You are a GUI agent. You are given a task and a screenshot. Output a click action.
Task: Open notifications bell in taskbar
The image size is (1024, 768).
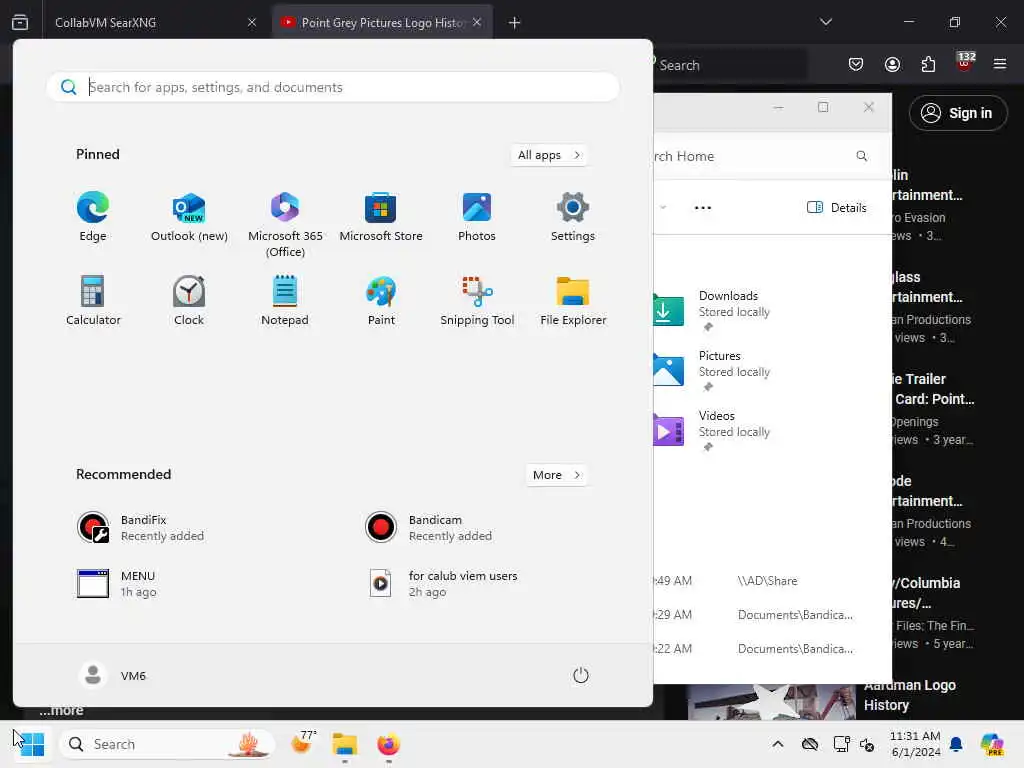[956, 744]
